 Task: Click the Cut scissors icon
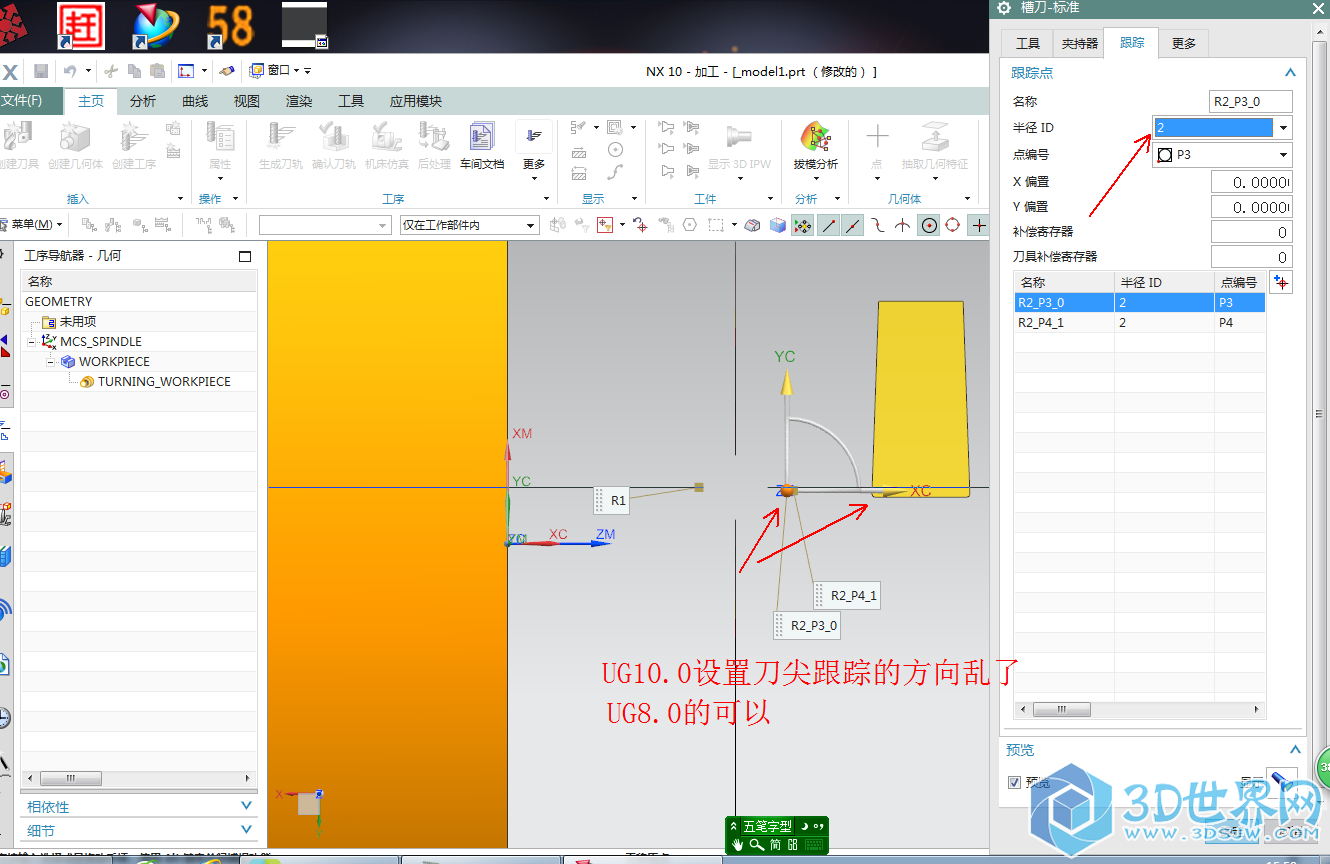click(x=111, y=71)
